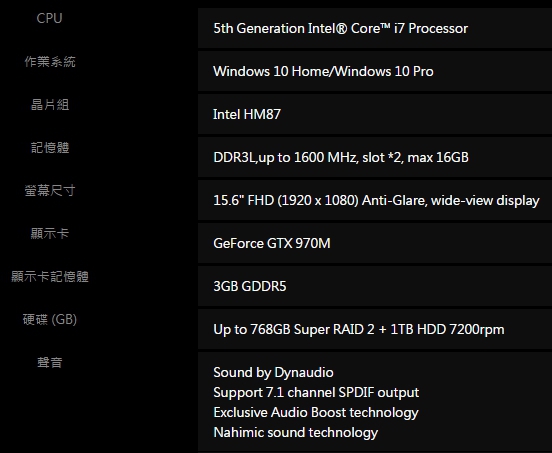Click the 記憶體 label
This screenshot has height=453, width=552.
50,147
